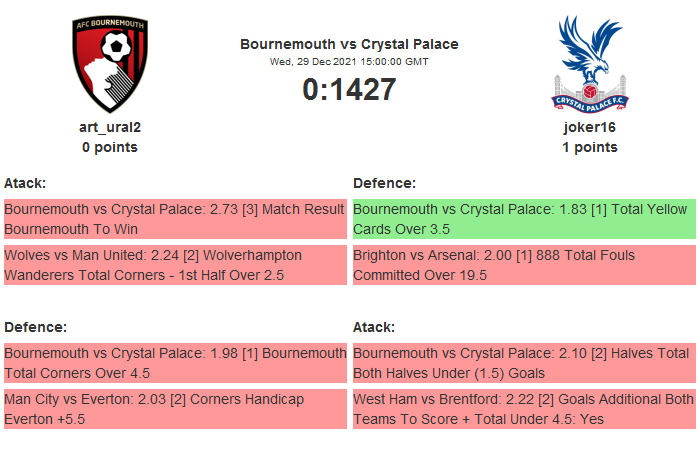Open art_ural2 player profile
700x460 pixels.
(x=110, y=127)
